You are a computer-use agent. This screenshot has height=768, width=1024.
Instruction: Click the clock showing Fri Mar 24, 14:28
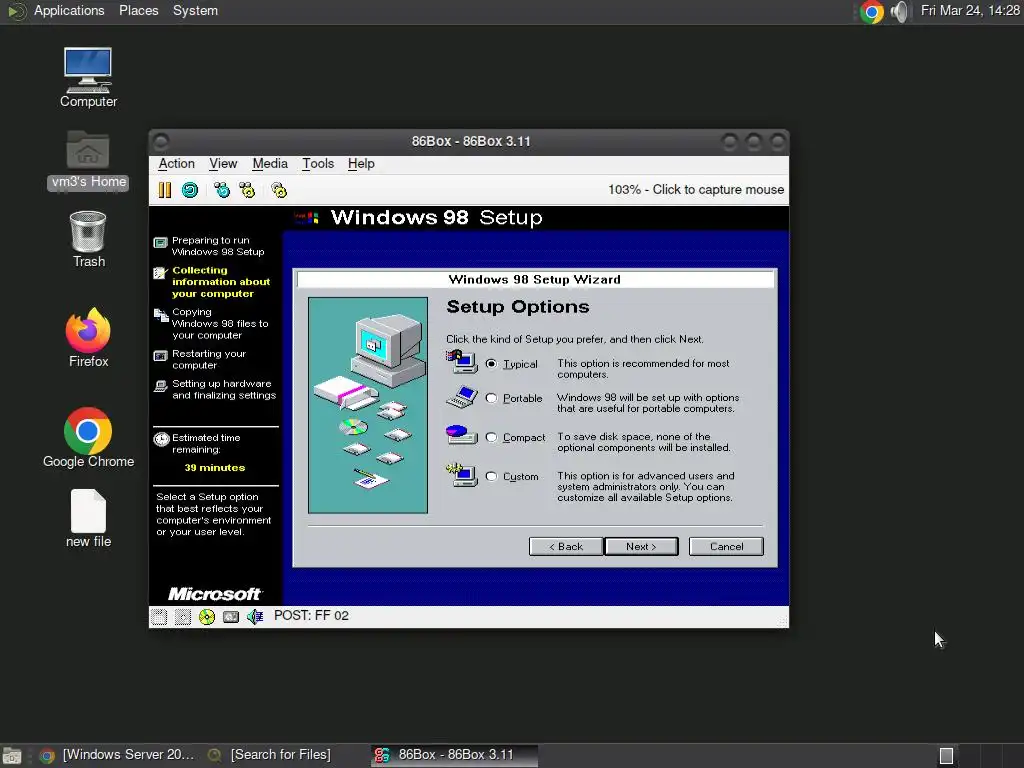[x=970, y=10]
